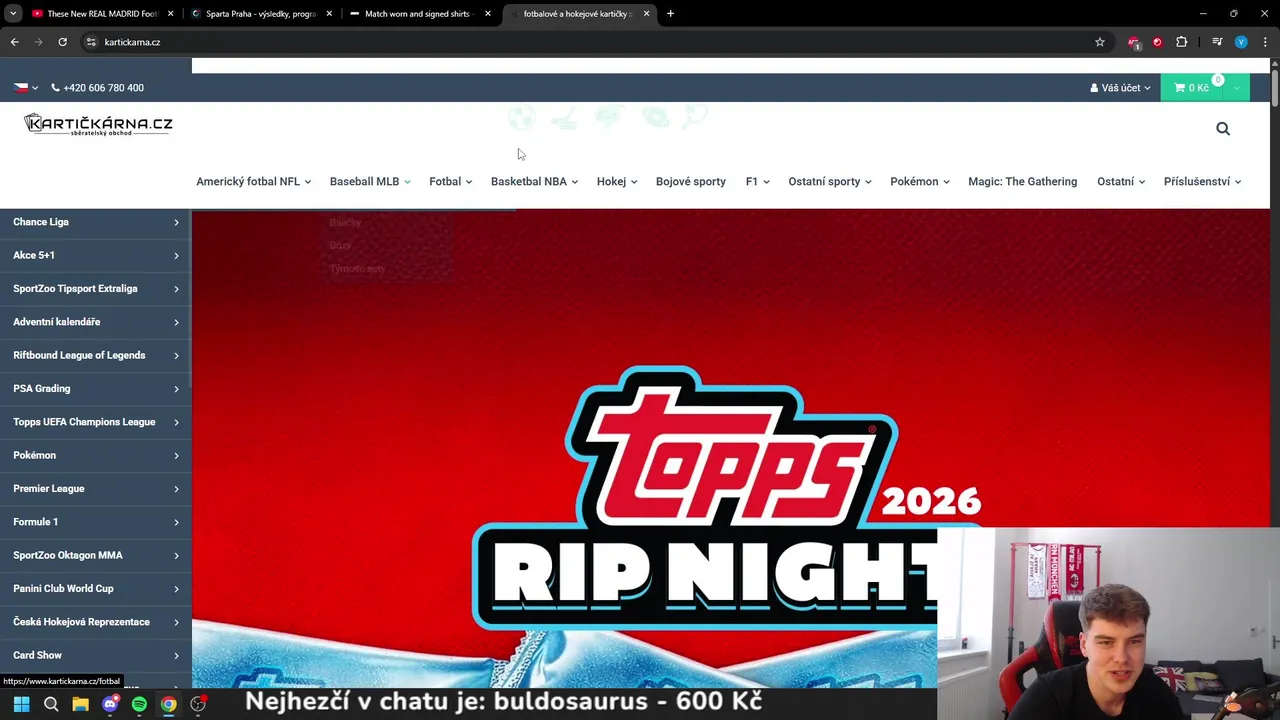Open Premier League sidebar category
1280x720 pixels.
[x=95, y=488]
